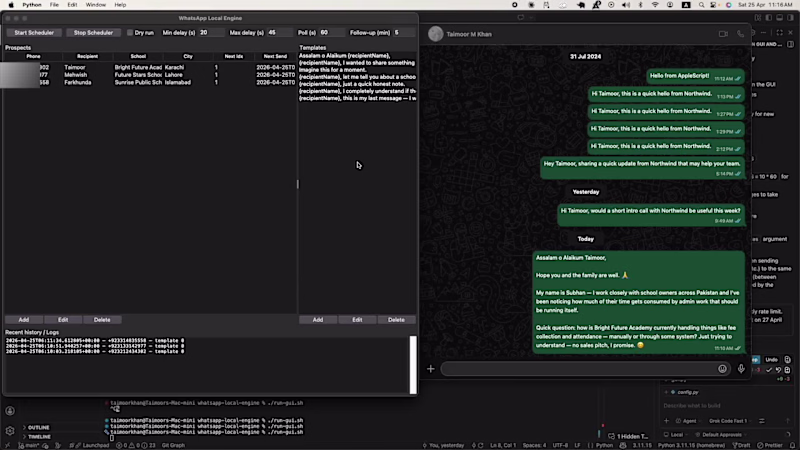Open the Local dropdown
Image resolution: width=800 pixels, height=450 pixels.
pyautogui.click(x=677, y=435)
